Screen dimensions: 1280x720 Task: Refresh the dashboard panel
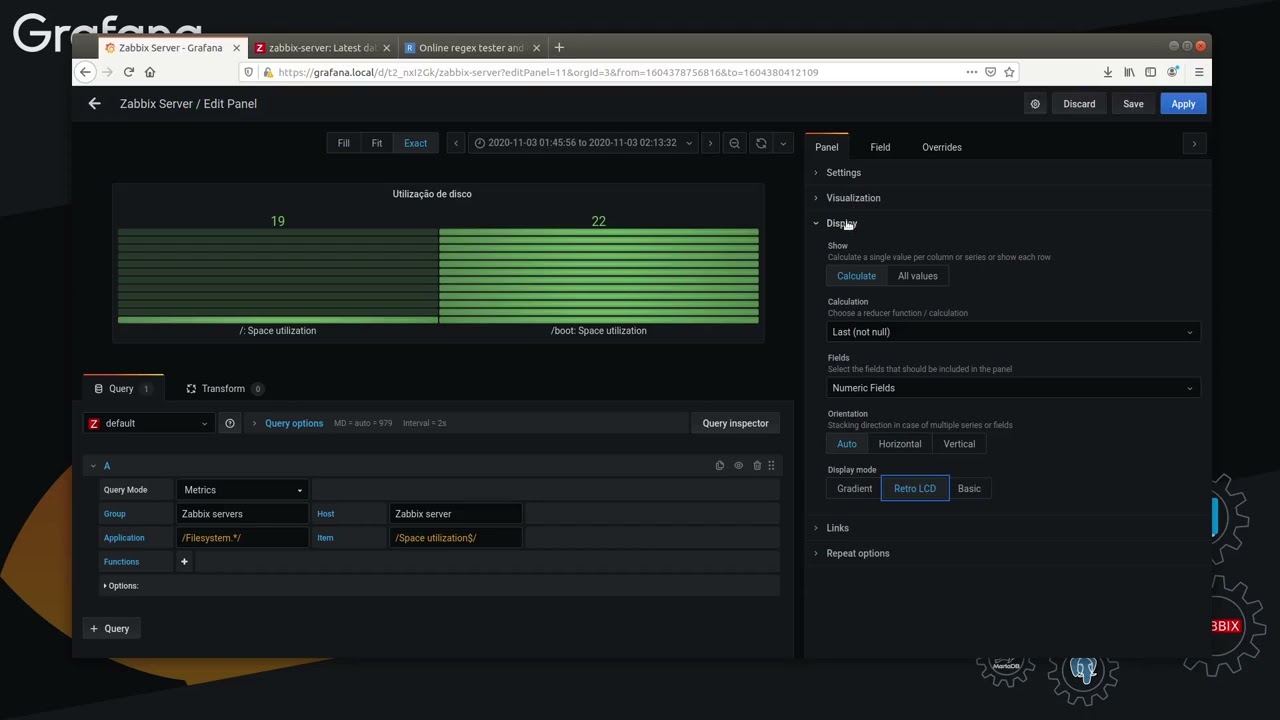coord(761,143)
